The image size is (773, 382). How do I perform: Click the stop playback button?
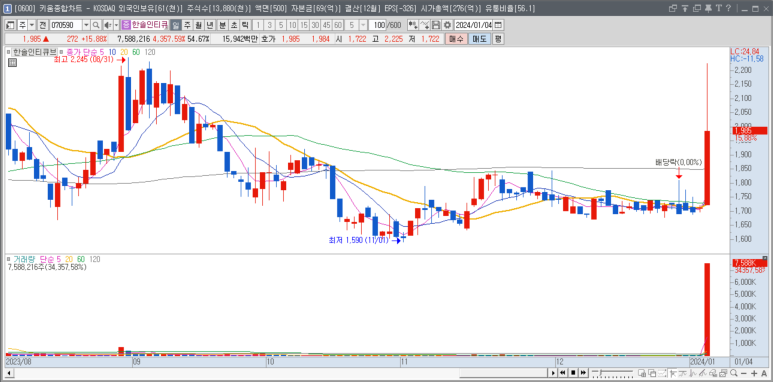tap(573, 373)
